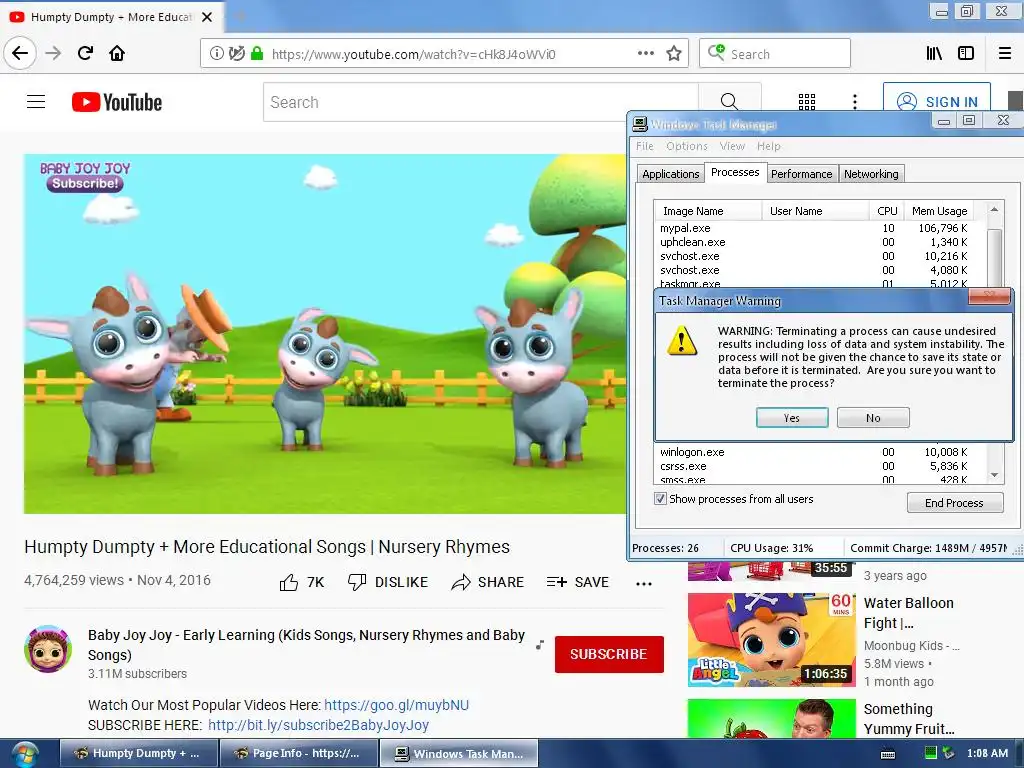Select the mypal.exe process row

click(814, 228)
